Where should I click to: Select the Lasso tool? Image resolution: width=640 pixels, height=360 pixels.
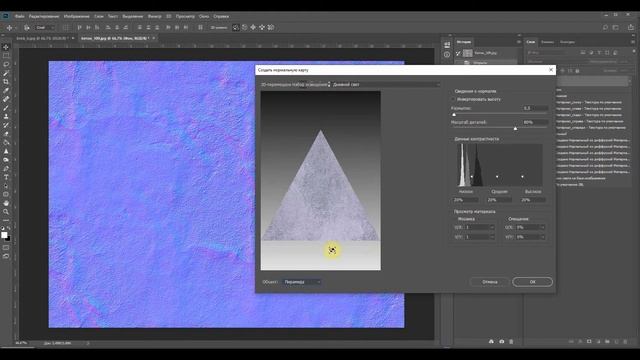[x=6, y=64]
